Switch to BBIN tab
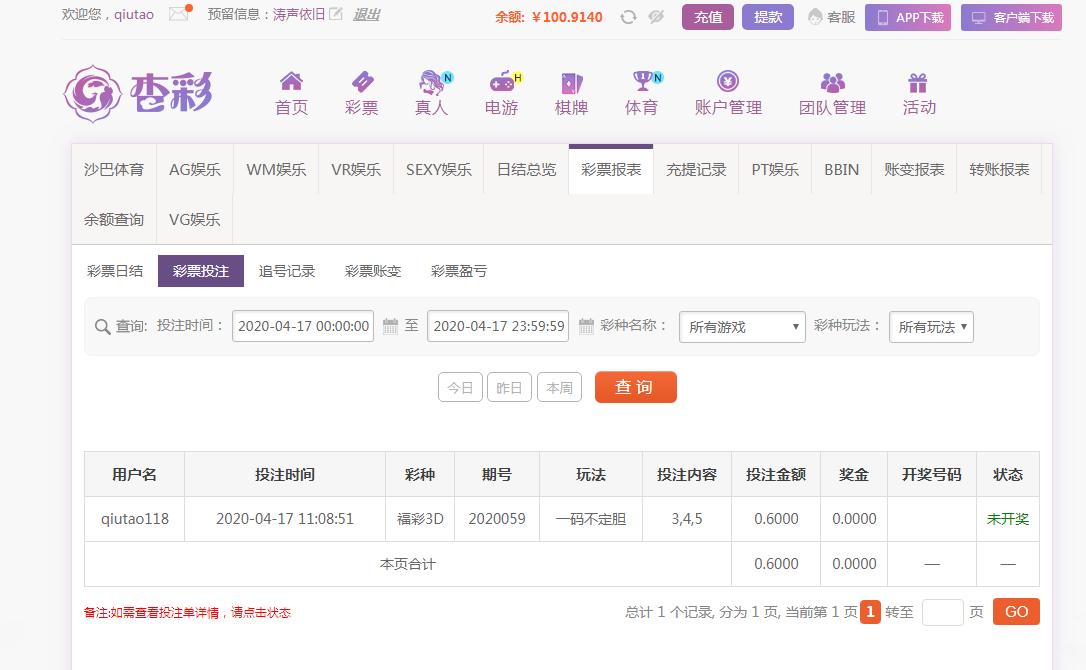The height and width of the screenshot is (670, 1086). [842, 170]
